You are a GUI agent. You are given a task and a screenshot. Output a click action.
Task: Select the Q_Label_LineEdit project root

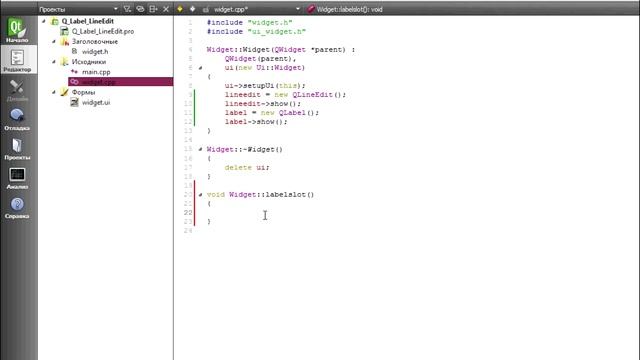coord(87,21)
